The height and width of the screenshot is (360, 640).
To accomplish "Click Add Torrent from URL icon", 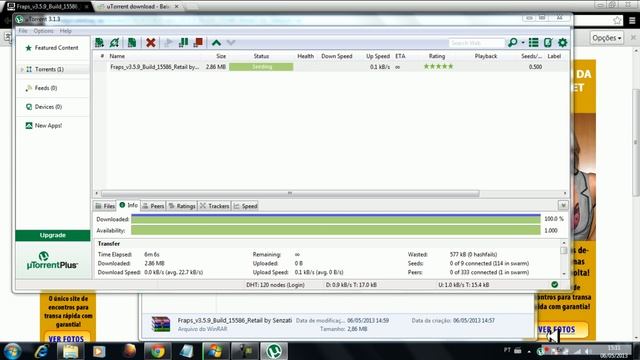I will [114, 42].
